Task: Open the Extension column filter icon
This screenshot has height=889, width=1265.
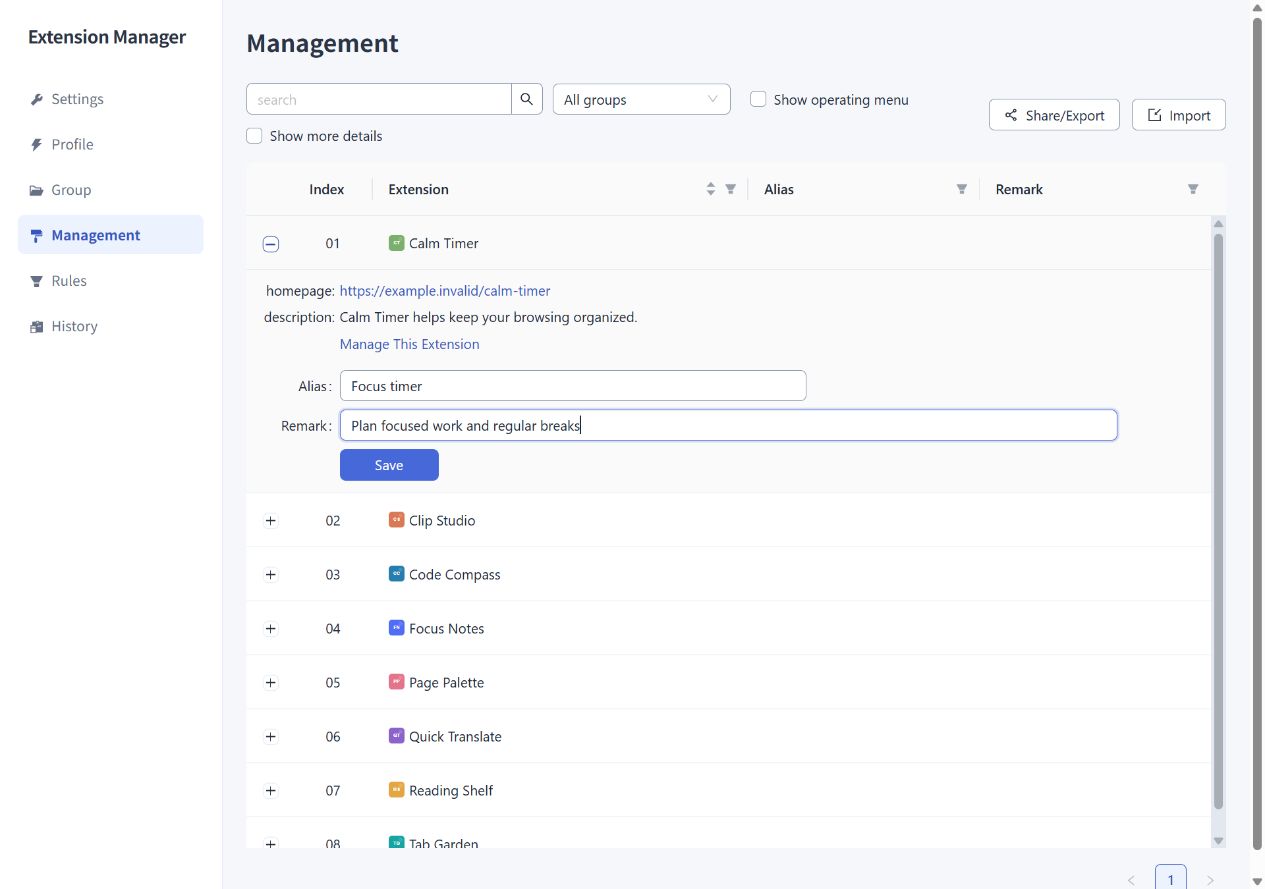Action: (730, 189)
